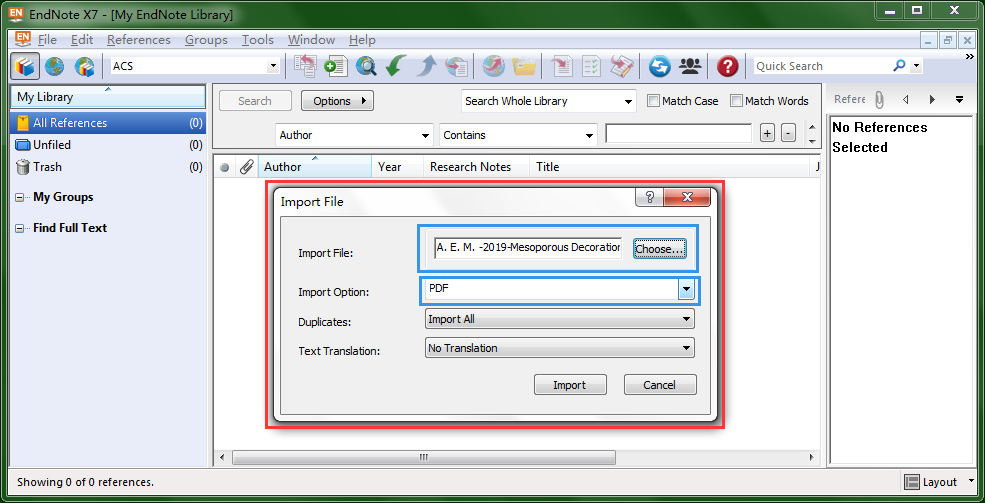
Task: Click the EndNote document icon left of File menu
Action: [23, 39]
